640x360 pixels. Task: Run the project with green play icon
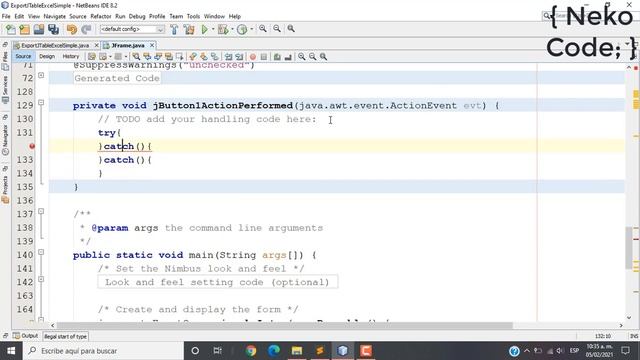[x=205, y=29]
